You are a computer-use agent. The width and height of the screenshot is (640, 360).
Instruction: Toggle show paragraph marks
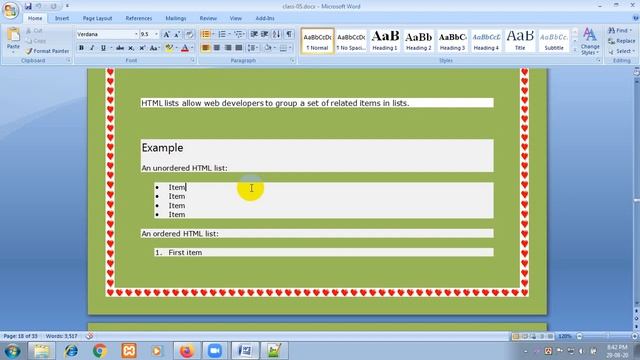click(289, 34)
